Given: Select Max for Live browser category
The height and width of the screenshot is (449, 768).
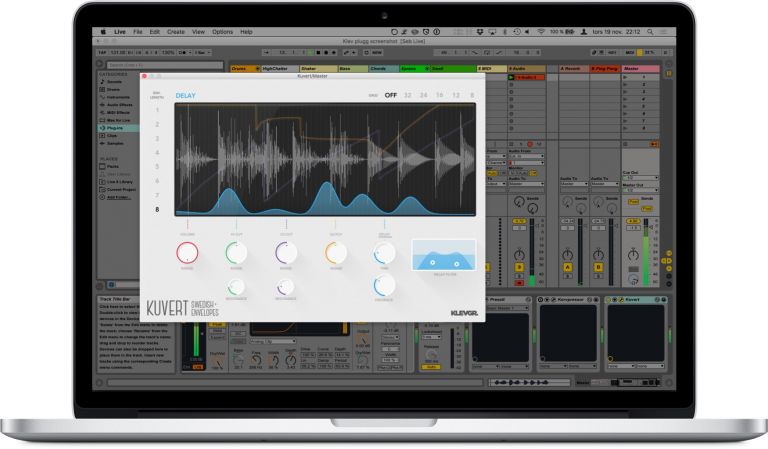Looking at the screenshot, I should point(118,120).
